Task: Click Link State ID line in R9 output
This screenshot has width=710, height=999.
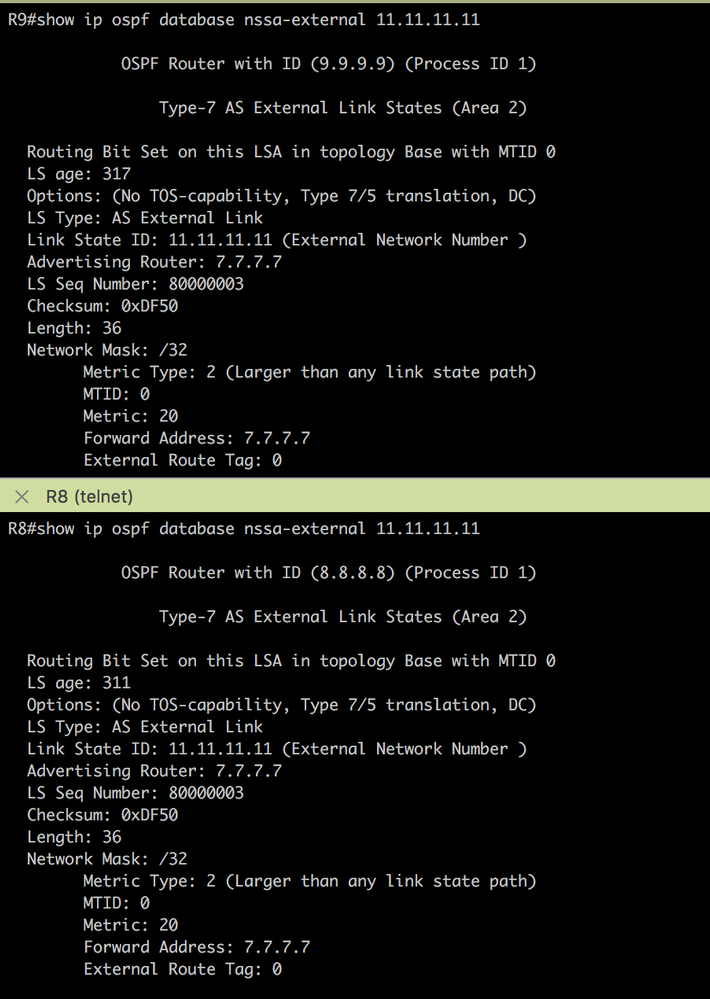Action: point(277,240)
